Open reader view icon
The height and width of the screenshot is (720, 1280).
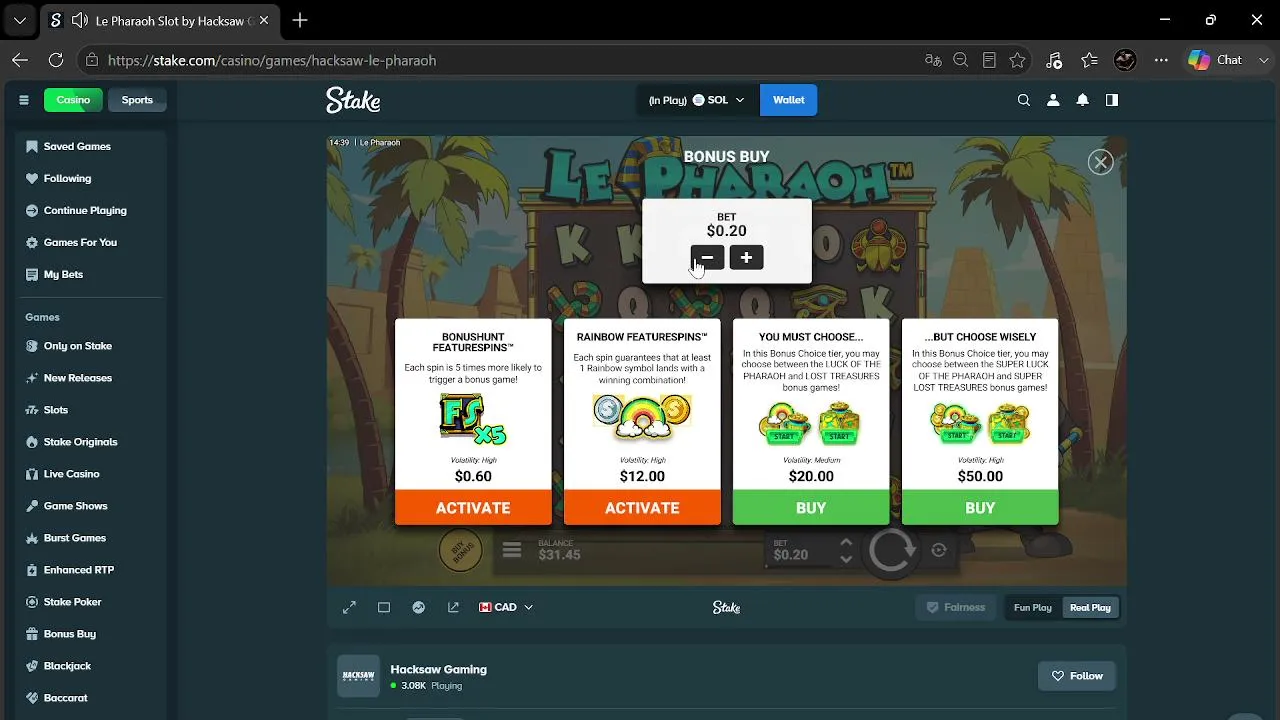coord(989,60)
